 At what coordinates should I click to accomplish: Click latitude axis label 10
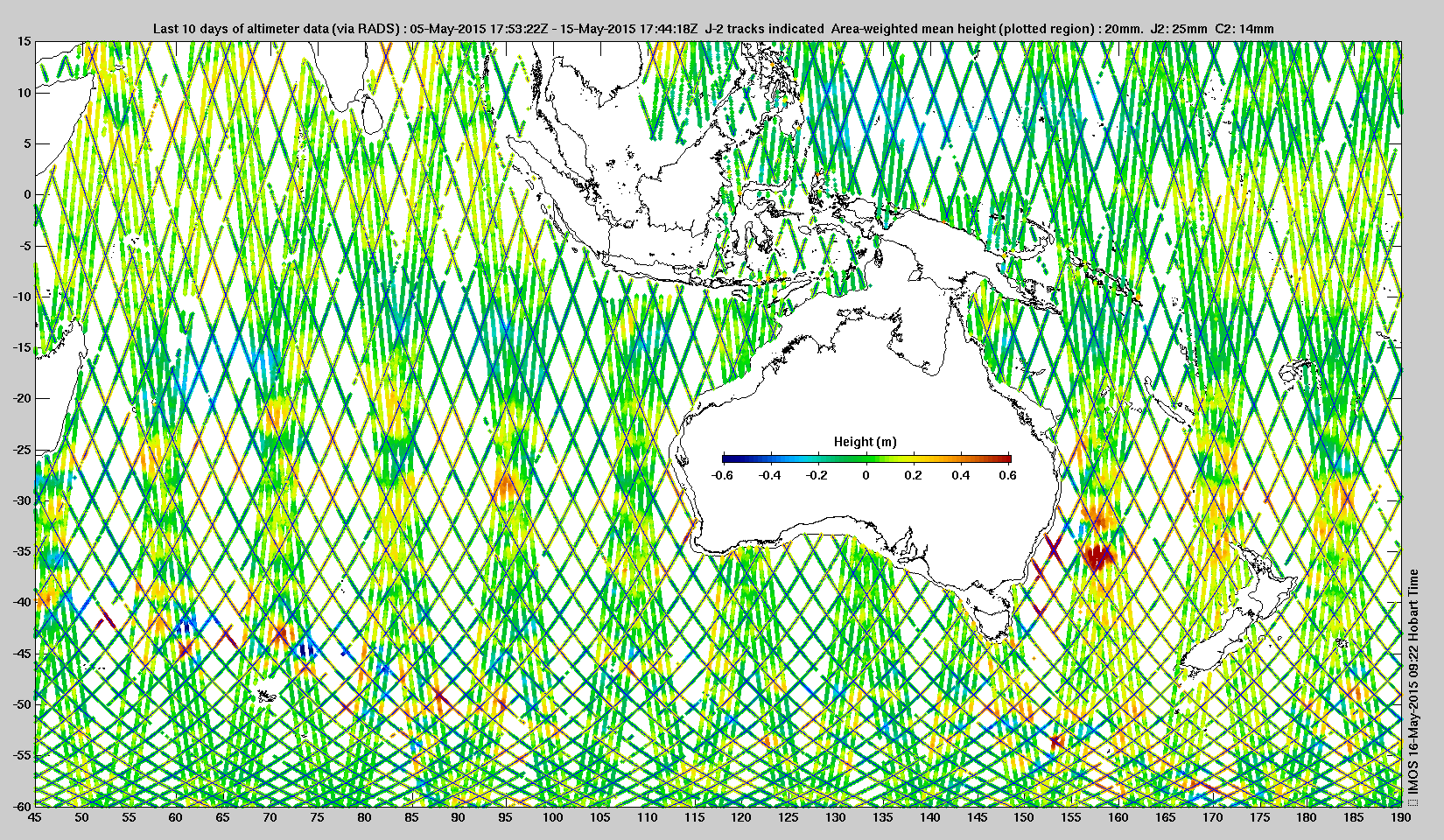25,93
